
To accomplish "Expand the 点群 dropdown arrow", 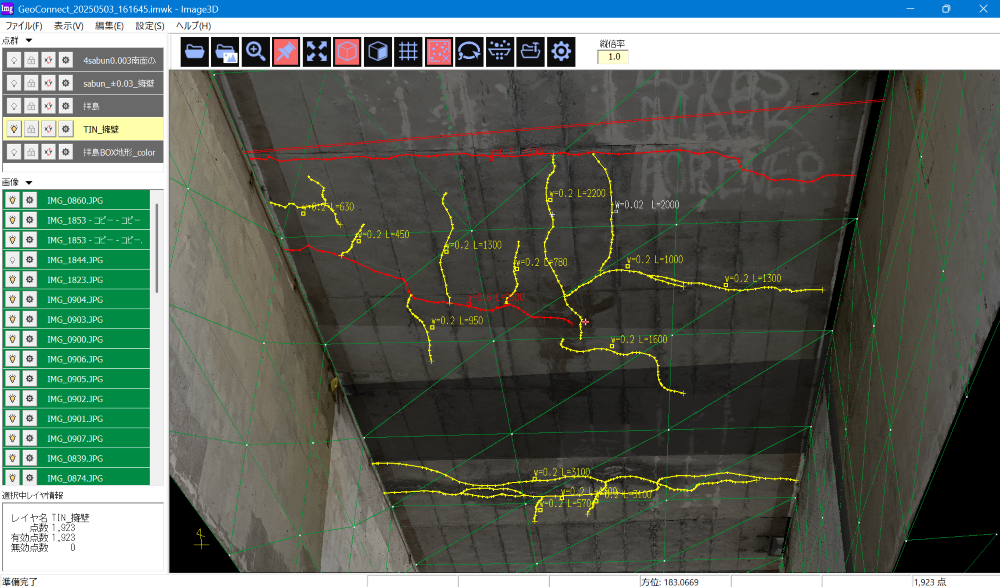I will (x=30, y=41).
